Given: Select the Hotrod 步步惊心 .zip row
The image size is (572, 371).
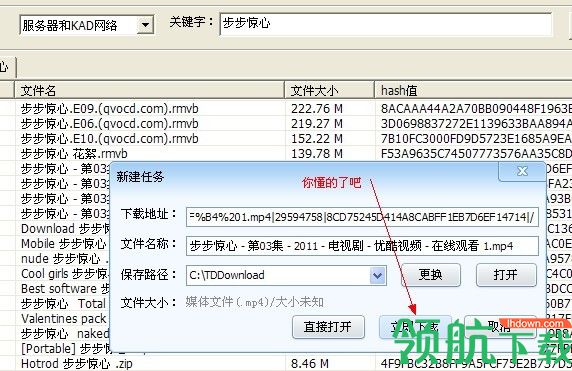Looking at the screenshot, I should coord(77,364).
